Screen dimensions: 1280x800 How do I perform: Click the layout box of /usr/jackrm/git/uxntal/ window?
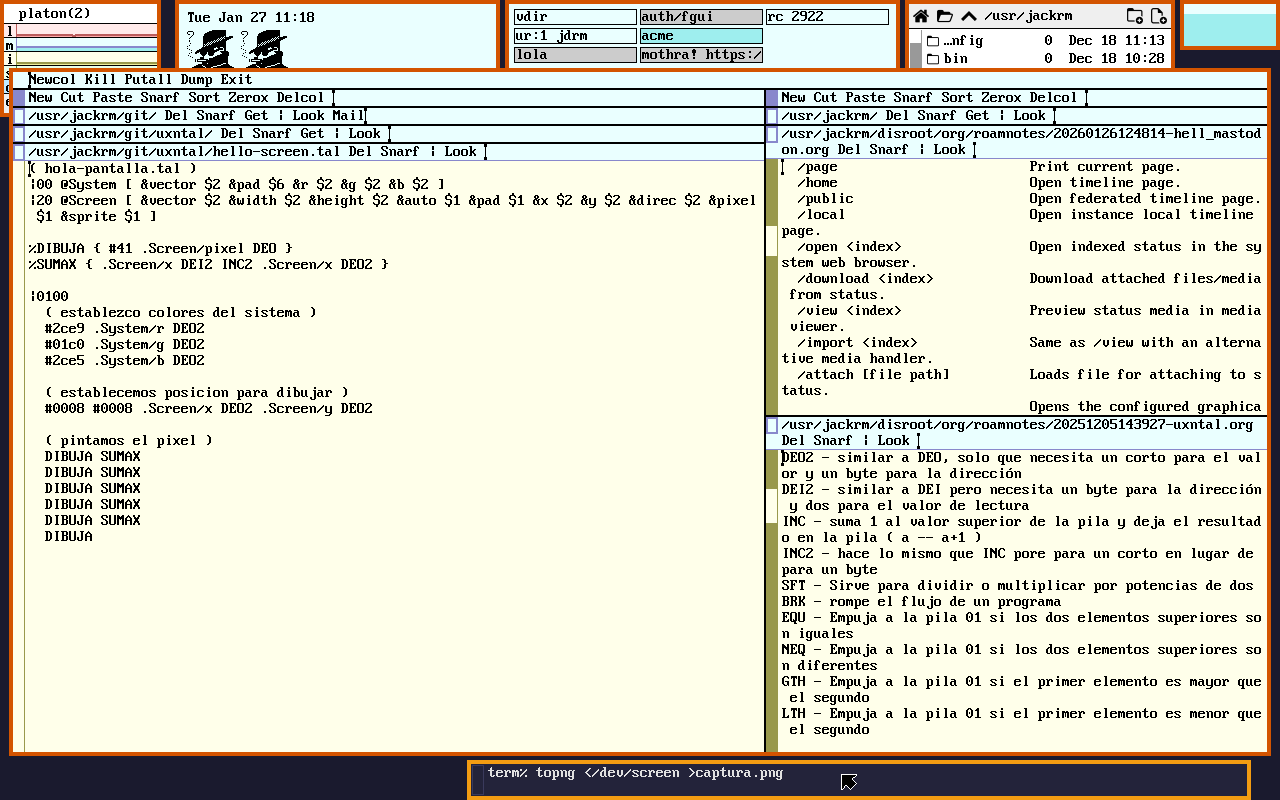pyautogui.click(x=19, y=134)
